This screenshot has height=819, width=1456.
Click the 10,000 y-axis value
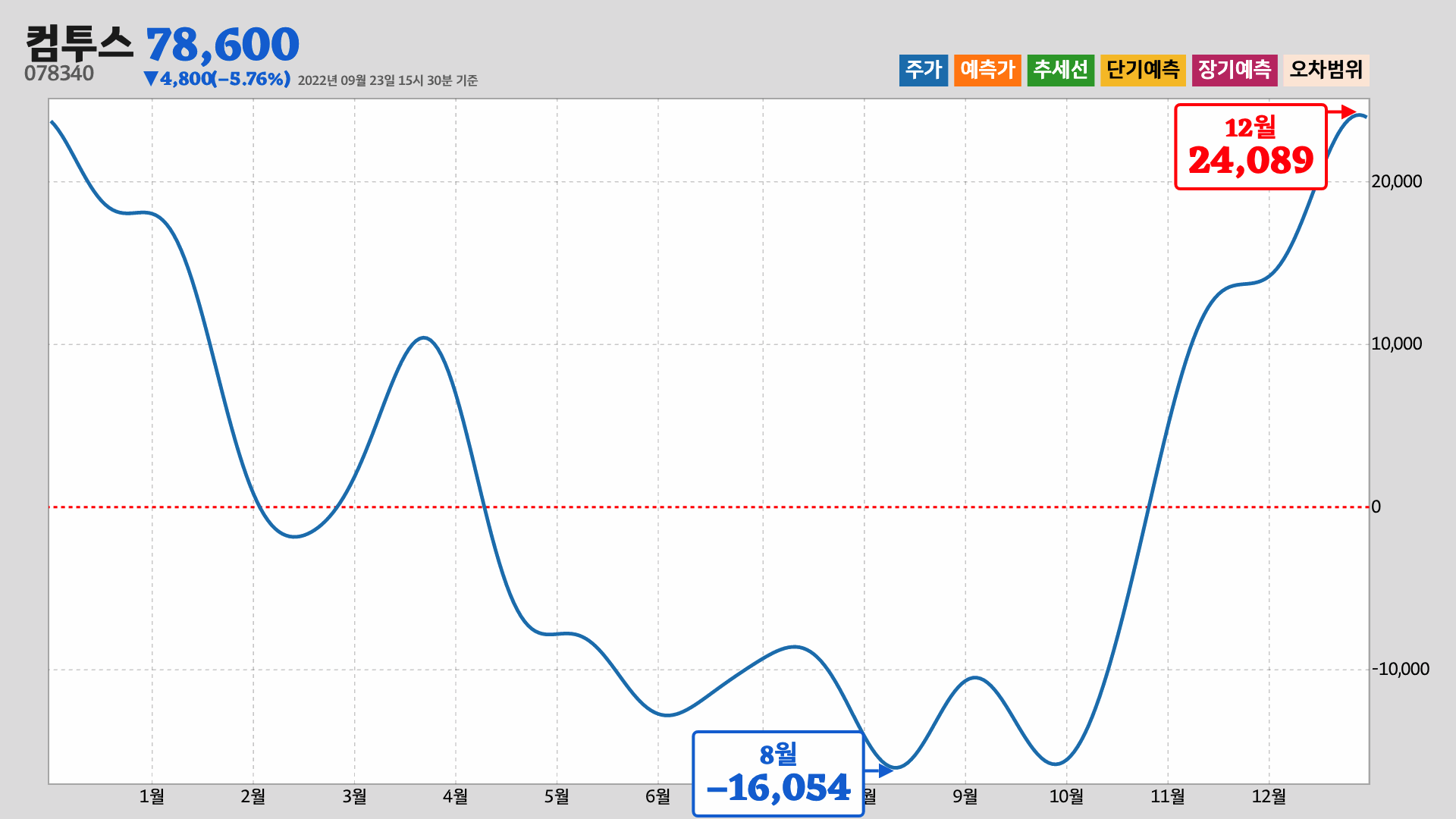1397,344
